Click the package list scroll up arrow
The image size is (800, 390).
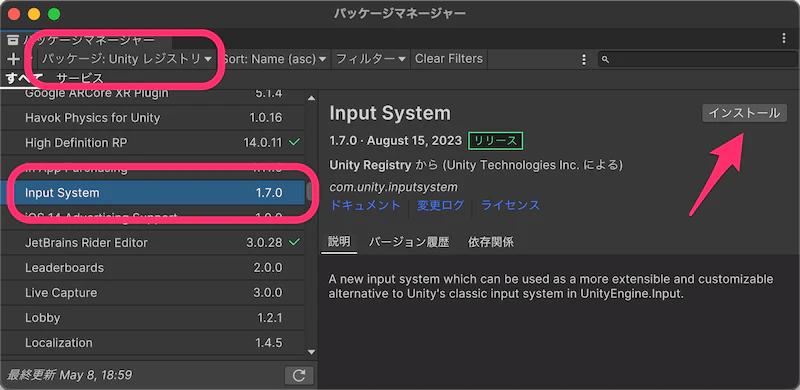tap(311, 98)
